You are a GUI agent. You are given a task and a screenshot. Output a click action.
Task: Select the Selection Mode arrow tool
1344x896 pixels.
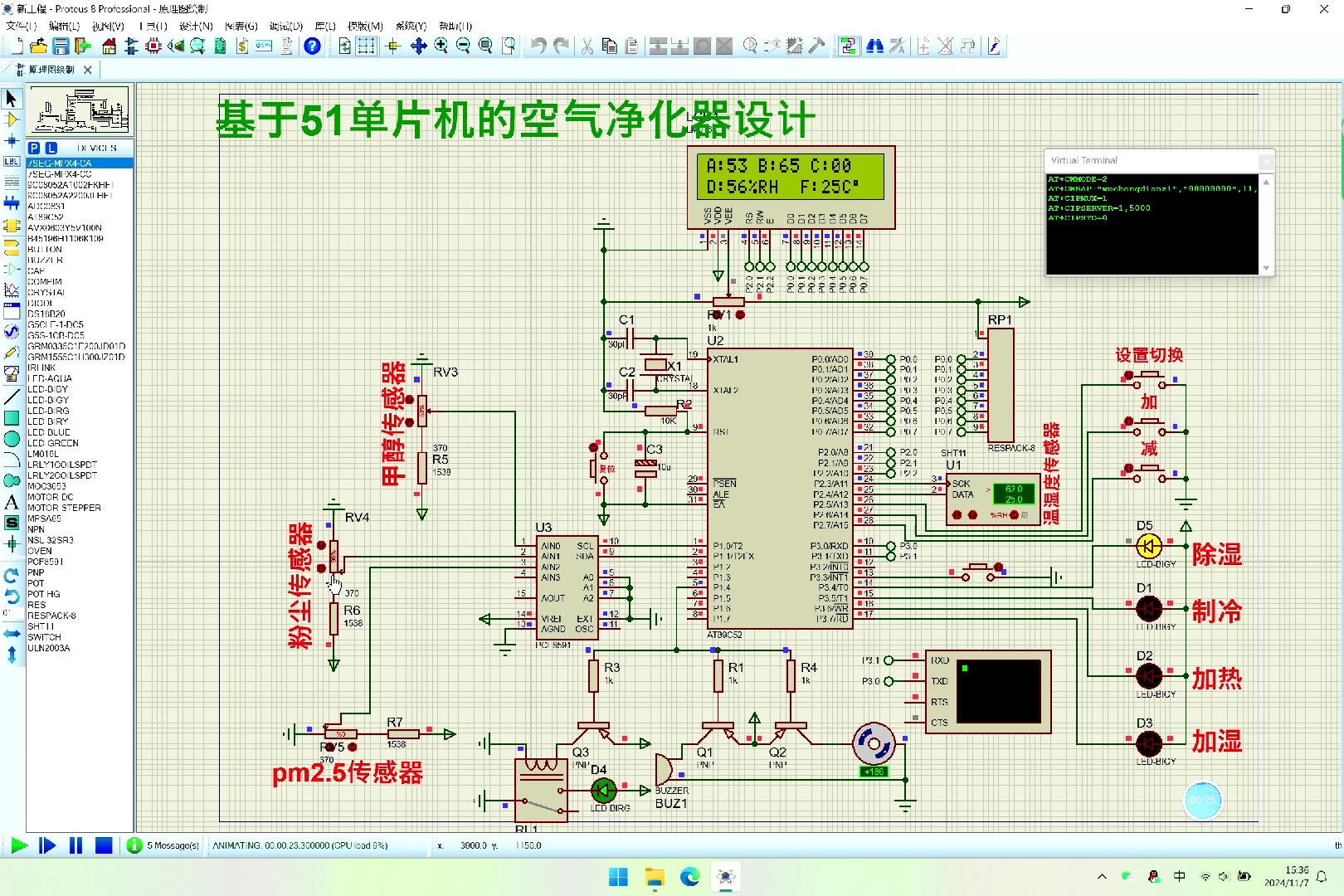[11, 98]
